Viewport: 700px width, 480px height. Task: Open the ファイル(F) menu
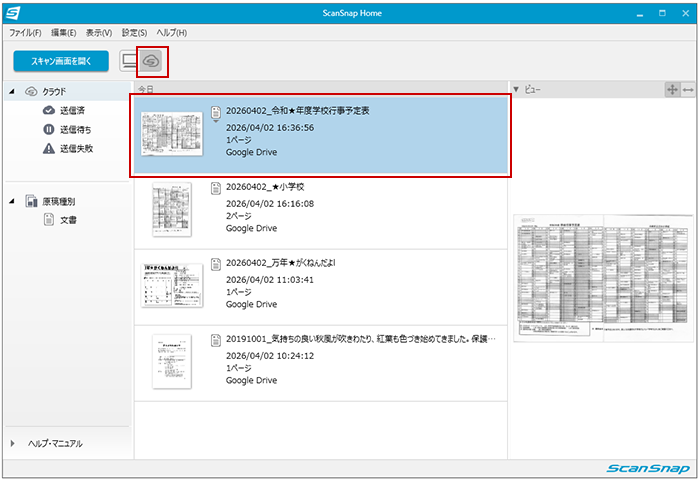pyautogui.click(x=25, y=33)
